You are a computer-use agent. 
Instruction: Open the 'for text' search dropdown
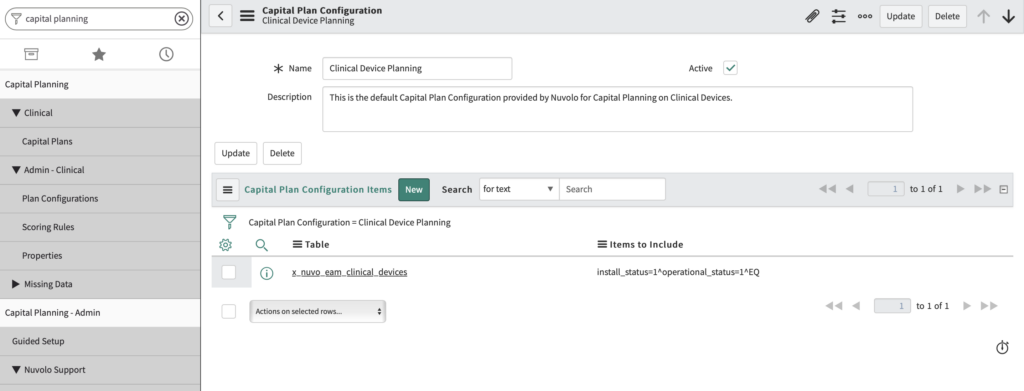click(519, 189)
